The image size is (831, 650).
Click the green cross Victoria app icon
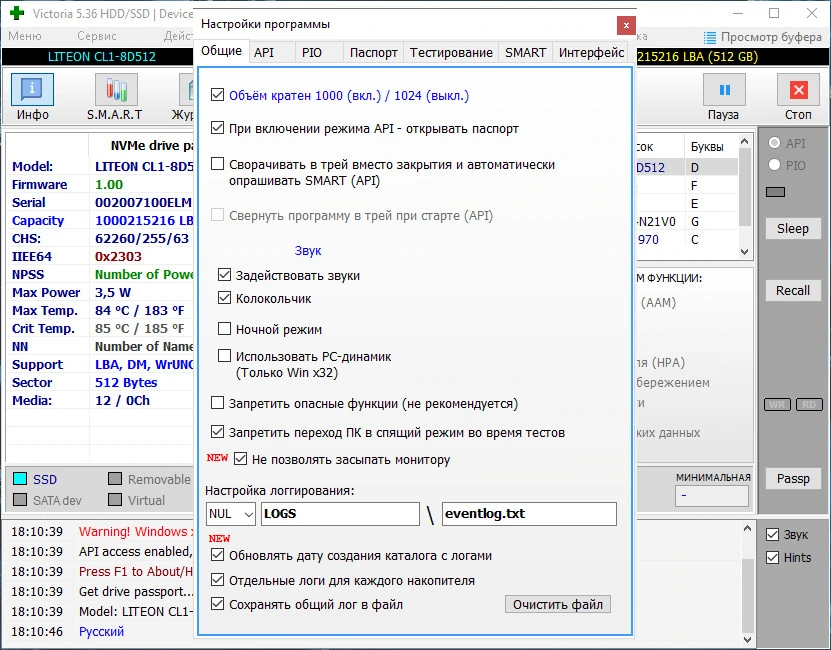click(17, 13)
